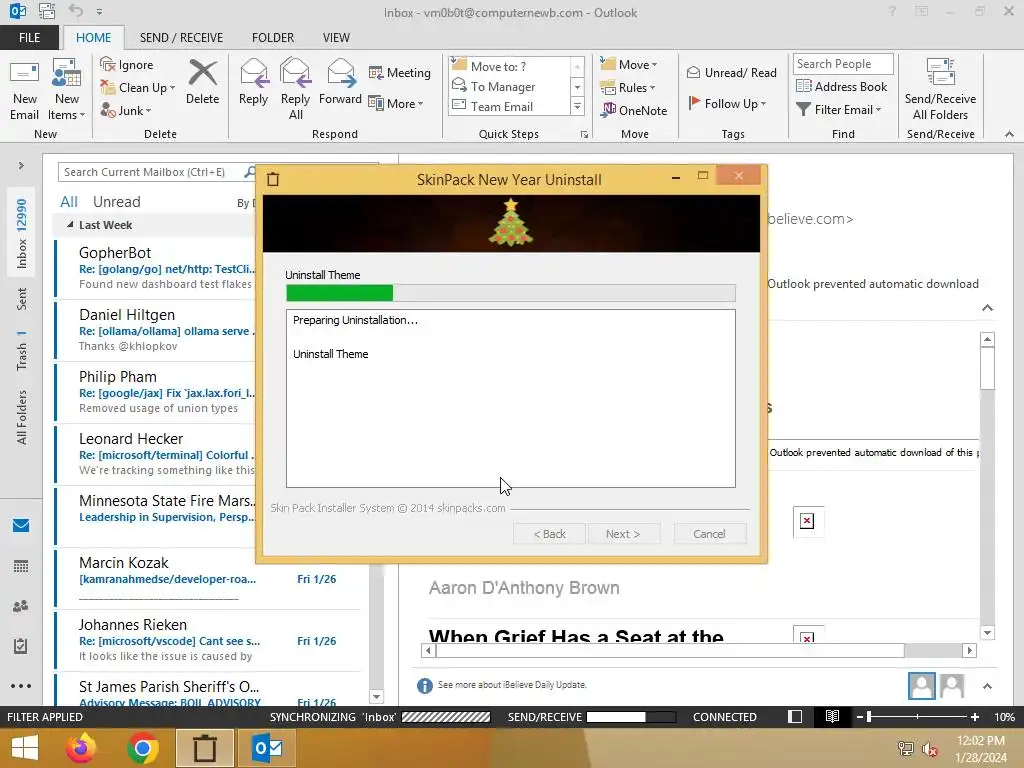The width and height of the screenshot is (1024, 768).
Task: Show All messages filter
Action: click(x=69, y=202)
